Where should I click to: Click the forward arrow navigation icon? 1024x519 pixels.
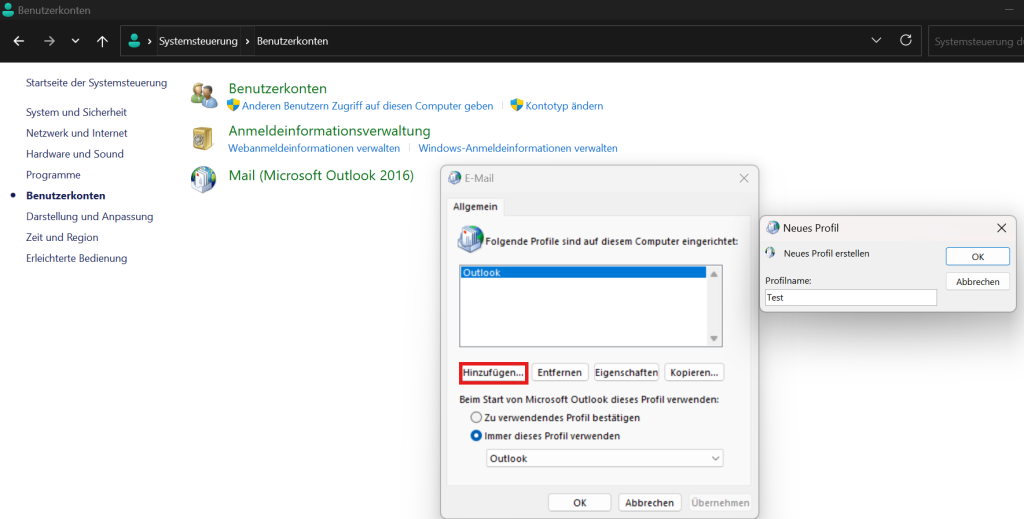tap(49, 41)
